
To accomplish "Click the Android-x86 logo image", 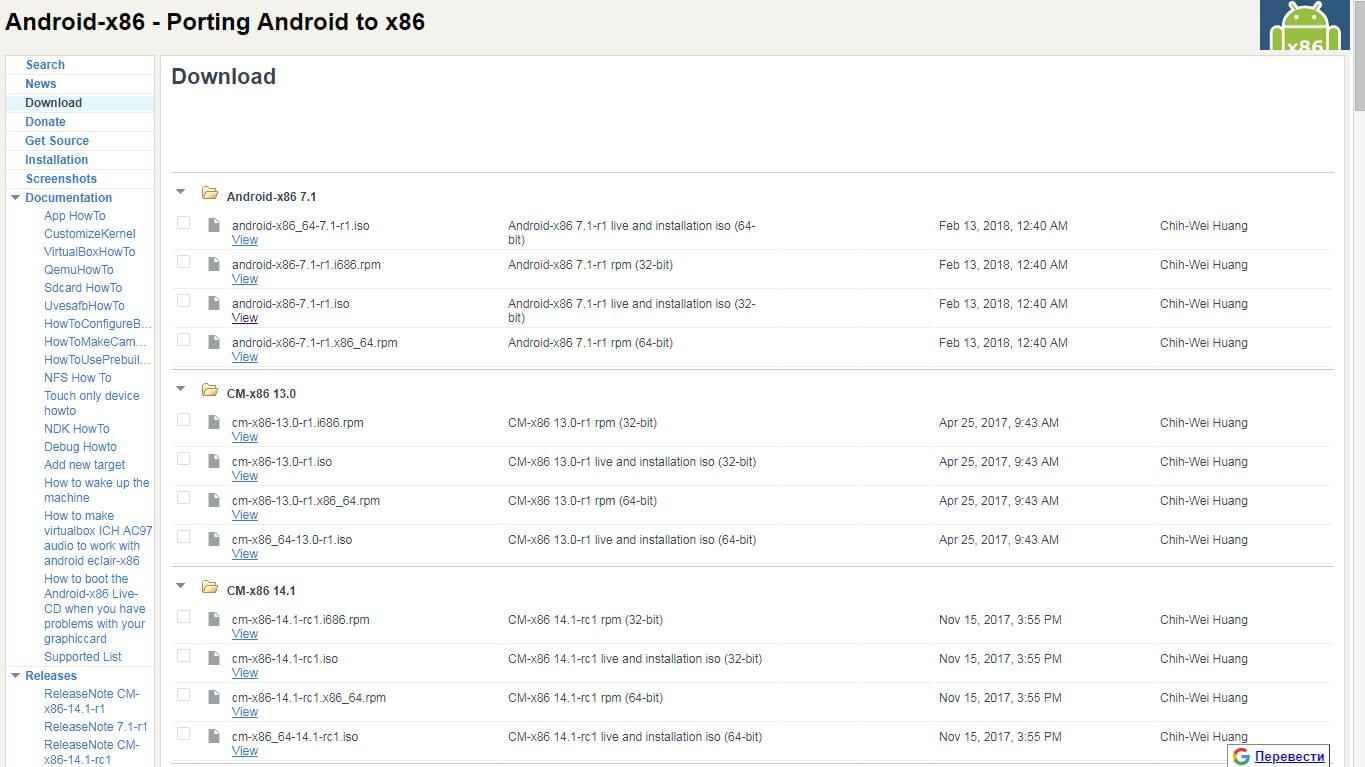I will pos(1304,25).
